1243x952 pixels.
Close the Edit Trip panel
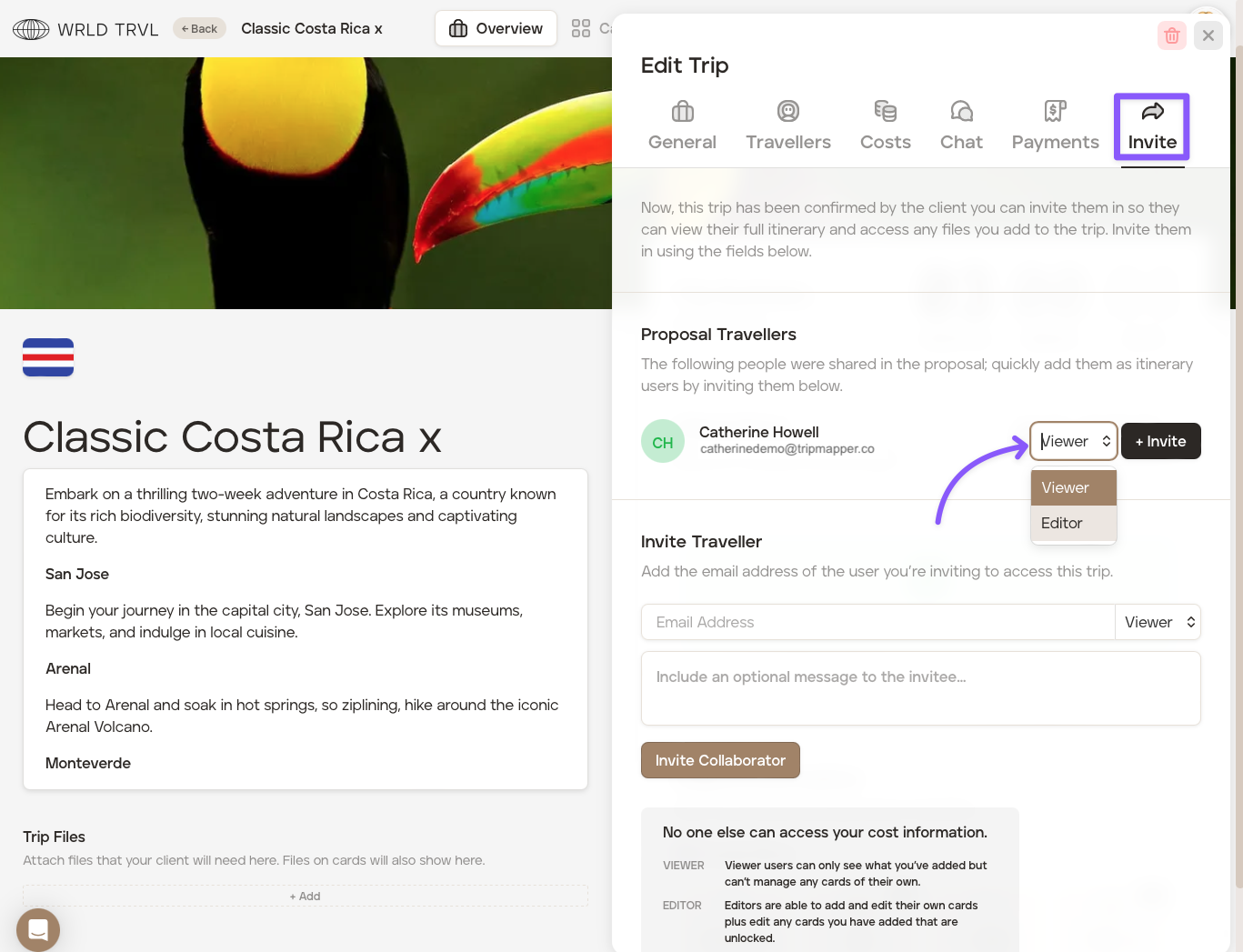(x=1208, y=35)
